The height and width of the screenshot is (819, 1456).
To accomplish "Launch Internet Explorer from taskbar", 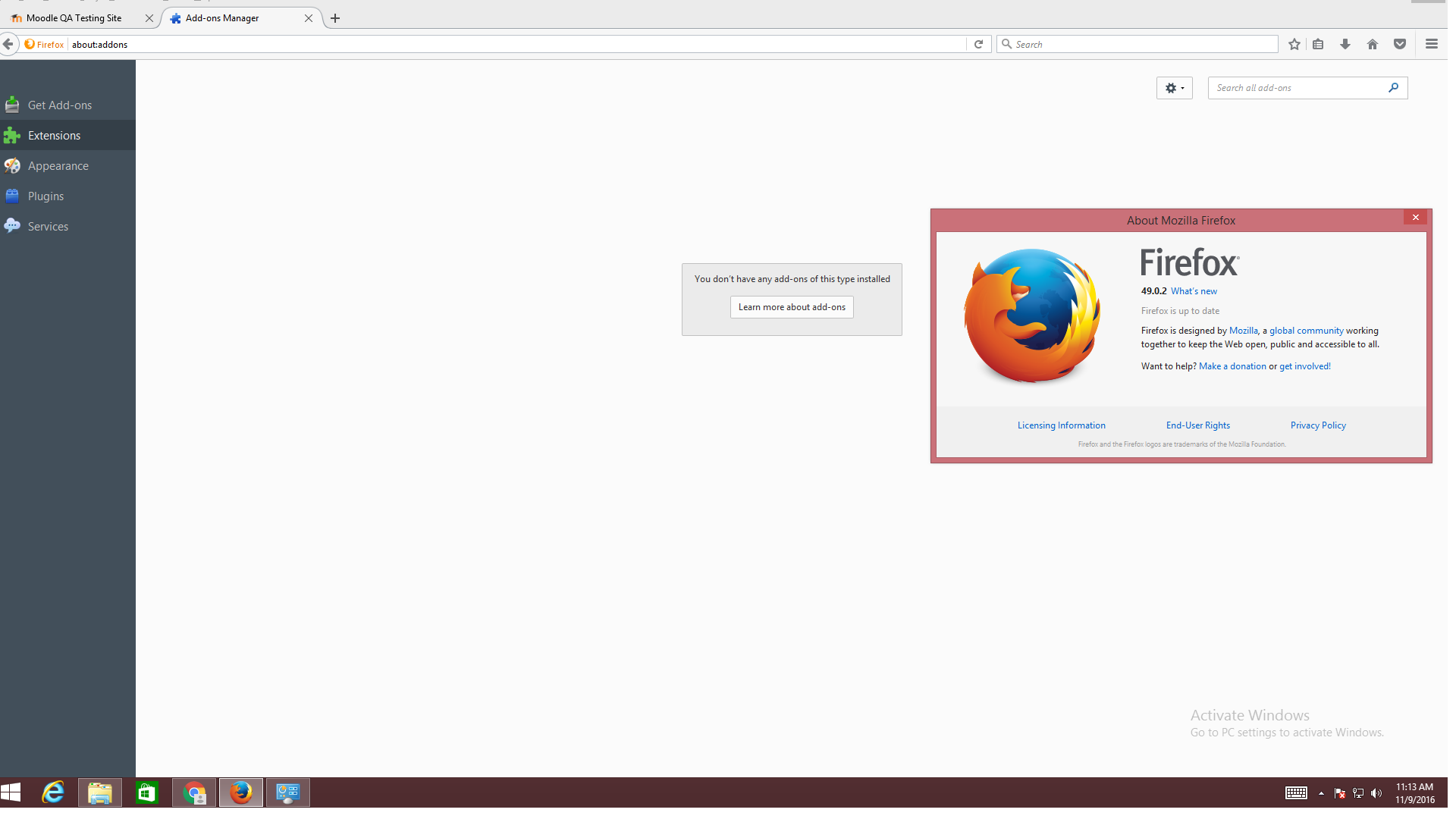I will 53,792.
